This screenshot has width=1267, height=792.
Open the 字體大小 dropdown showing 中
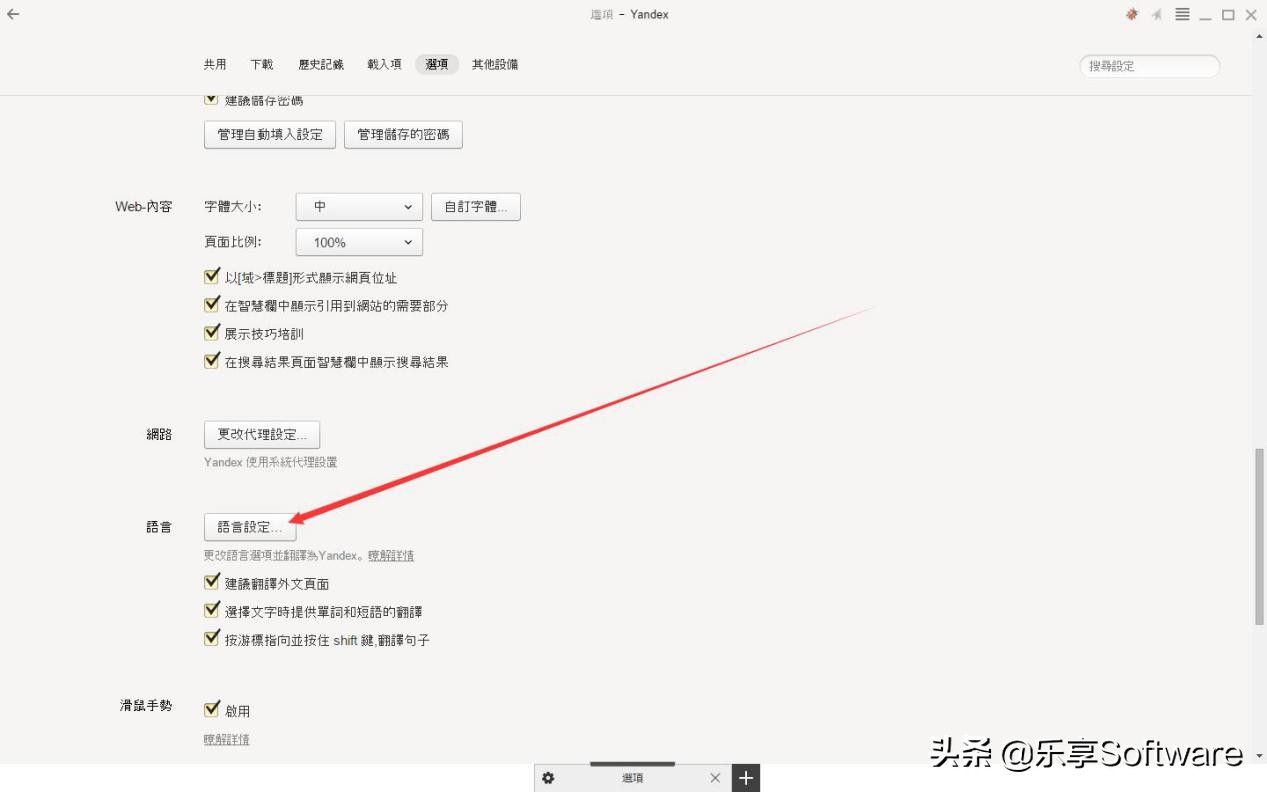coord(358,207)
